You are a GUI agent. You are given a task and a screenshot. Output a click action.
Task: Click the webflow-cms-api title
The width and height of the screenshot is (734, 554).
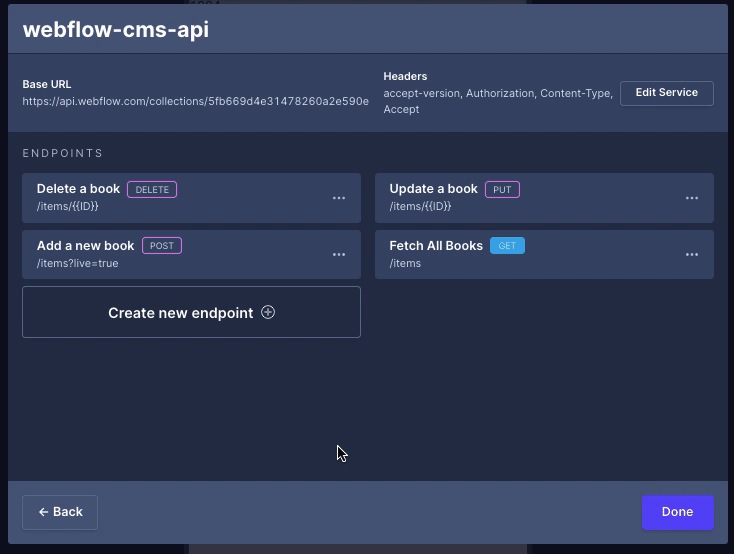[116, 30]
